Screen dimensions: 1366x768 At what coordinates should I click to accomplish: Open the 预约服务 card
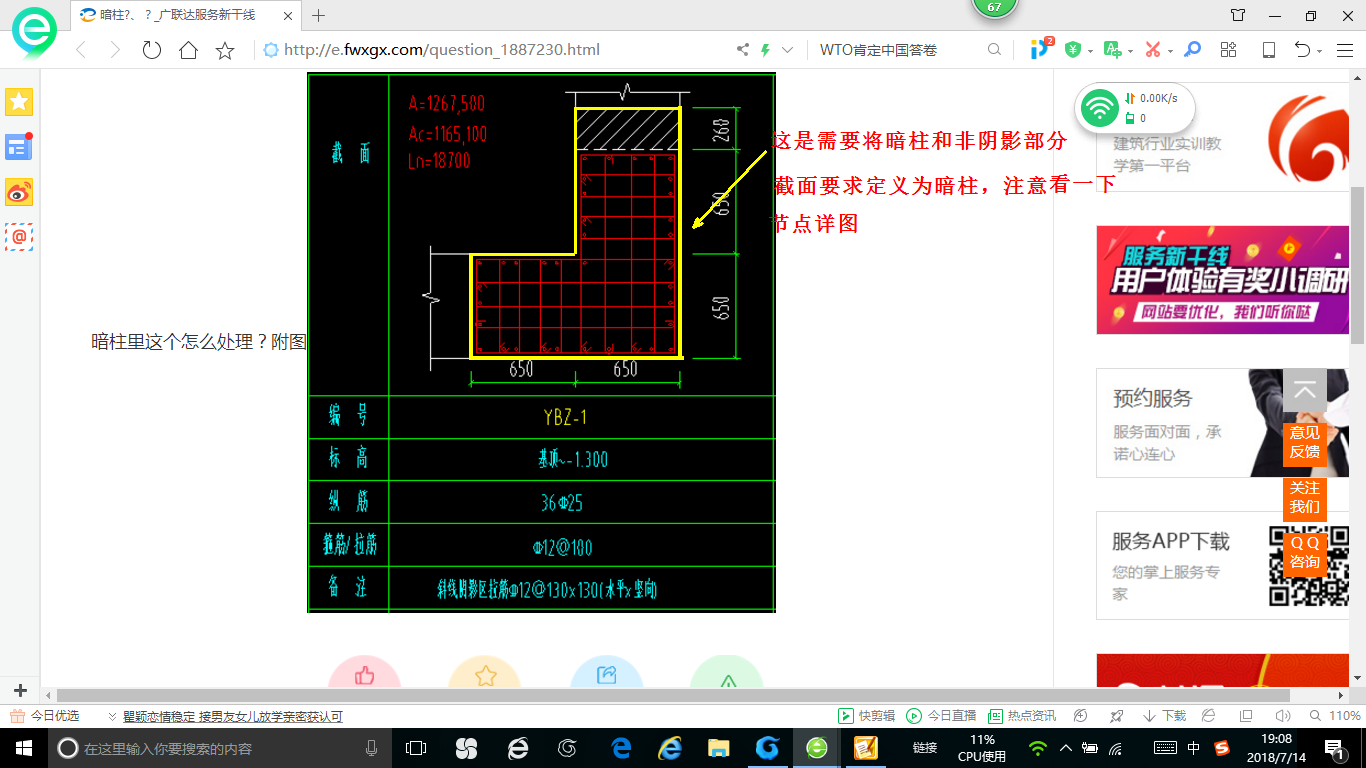[x=1223, y=423]
